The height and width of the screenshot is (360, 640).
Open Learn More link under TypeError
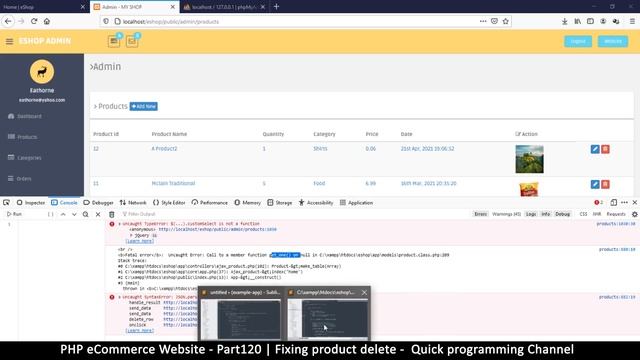point(140,241)
